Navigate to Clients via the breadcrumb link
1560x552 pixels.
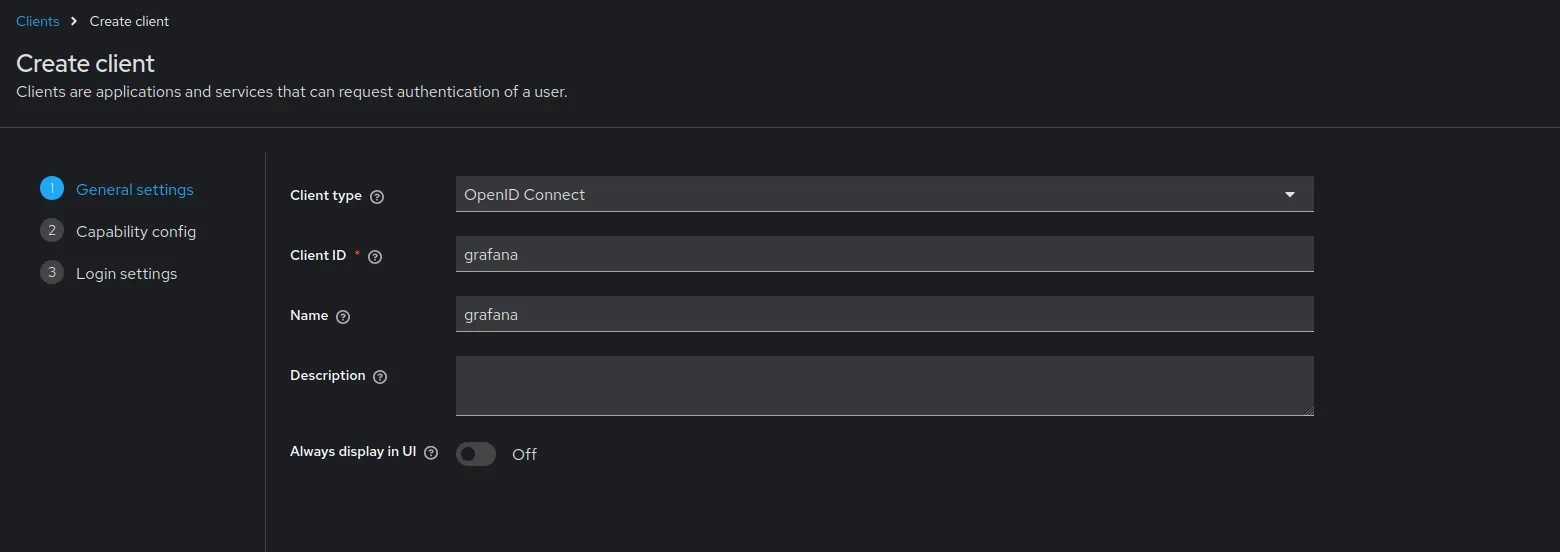38,21
